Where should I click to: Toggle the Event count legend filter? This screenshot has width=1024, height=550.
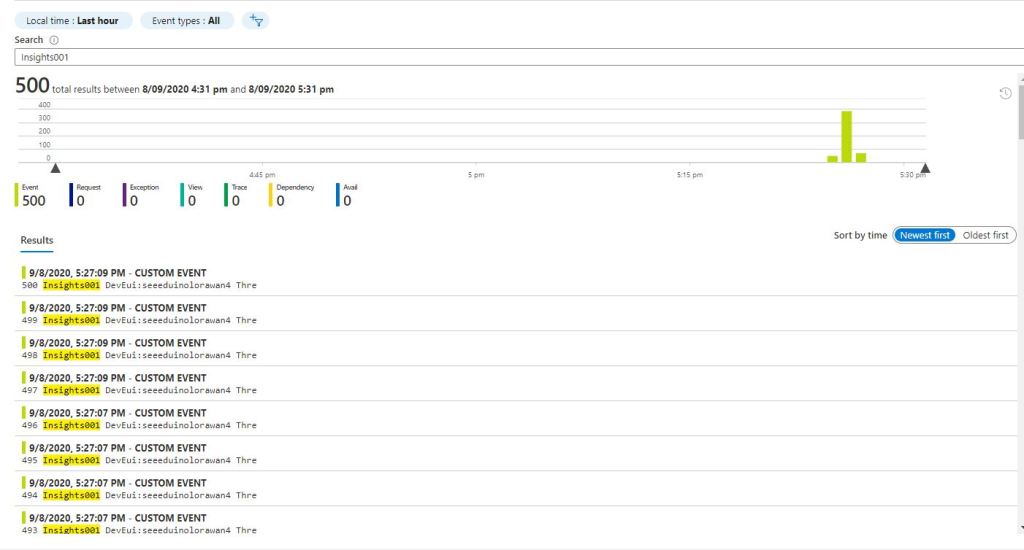(x=33, y=195)
